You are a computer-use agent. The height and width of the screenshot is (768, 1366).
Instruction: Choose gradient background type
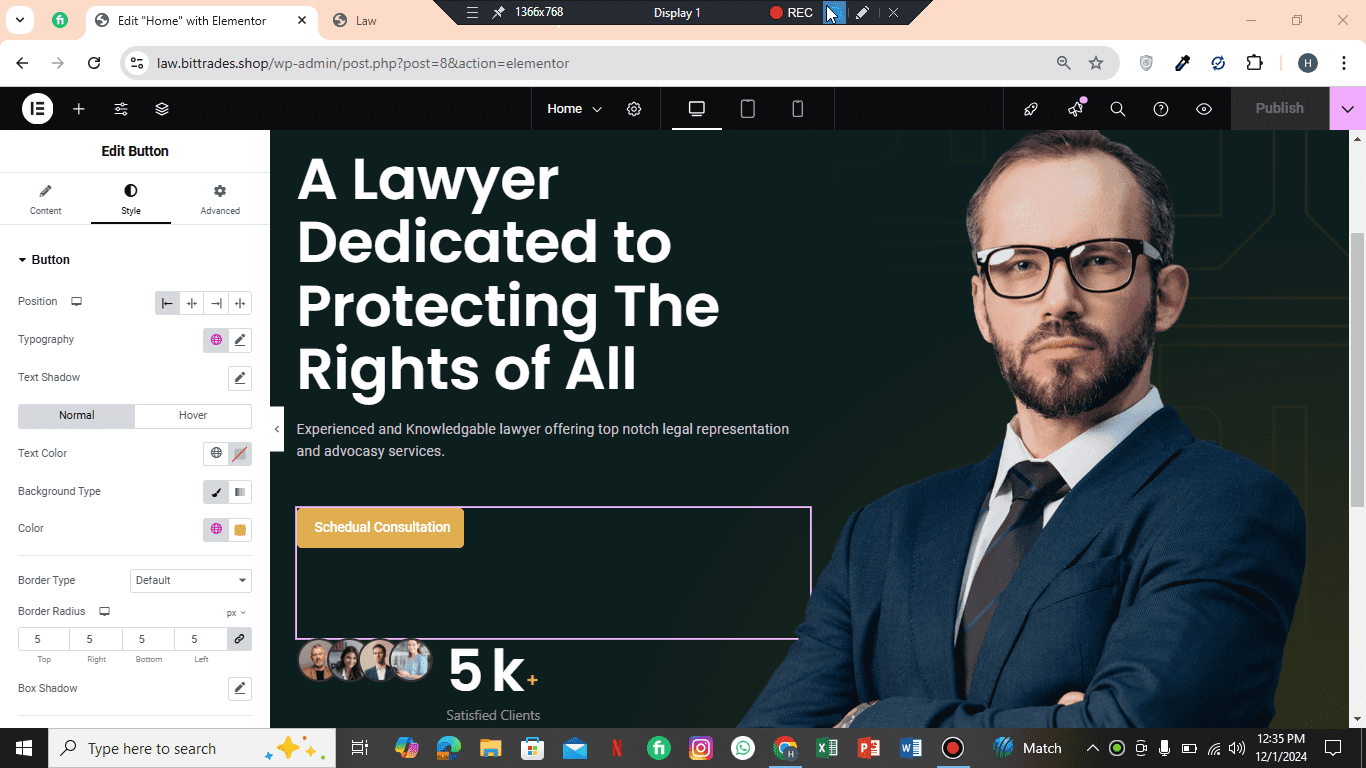pos(240,492)
